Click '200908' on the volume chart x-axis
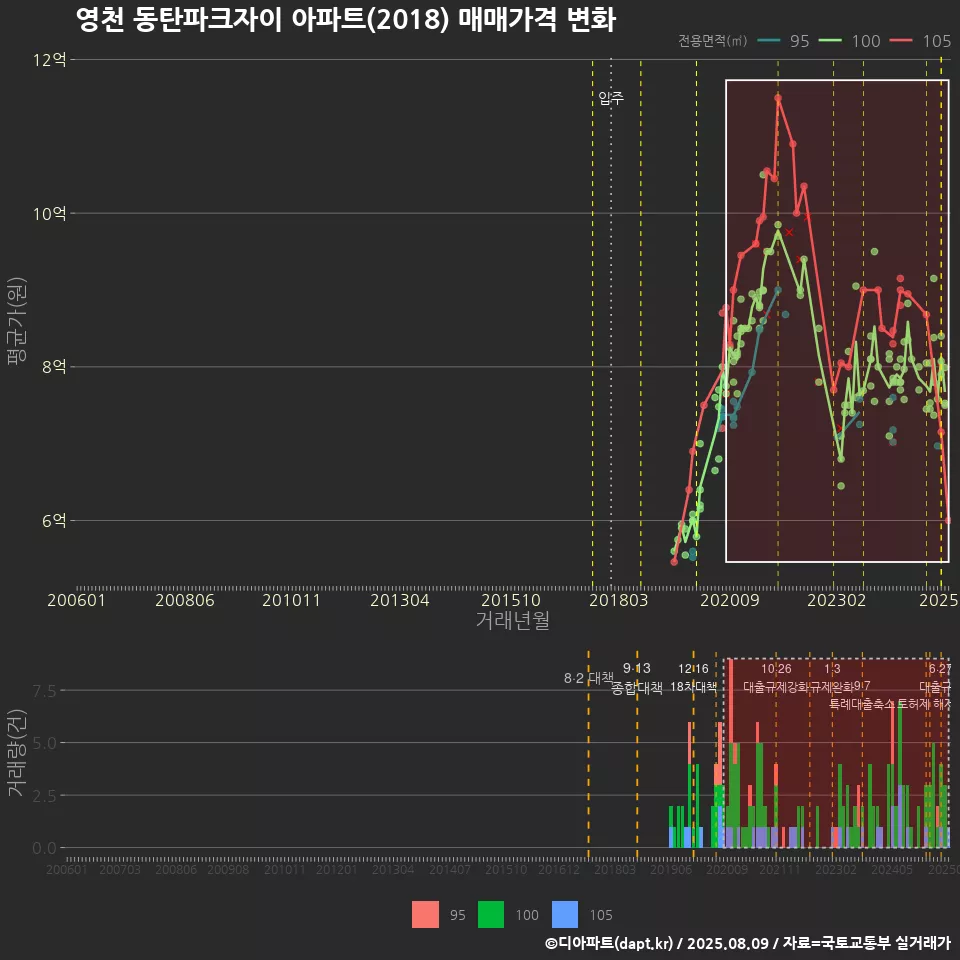The width and height of the screenshot is (960, 960). (x=228, y=869)
